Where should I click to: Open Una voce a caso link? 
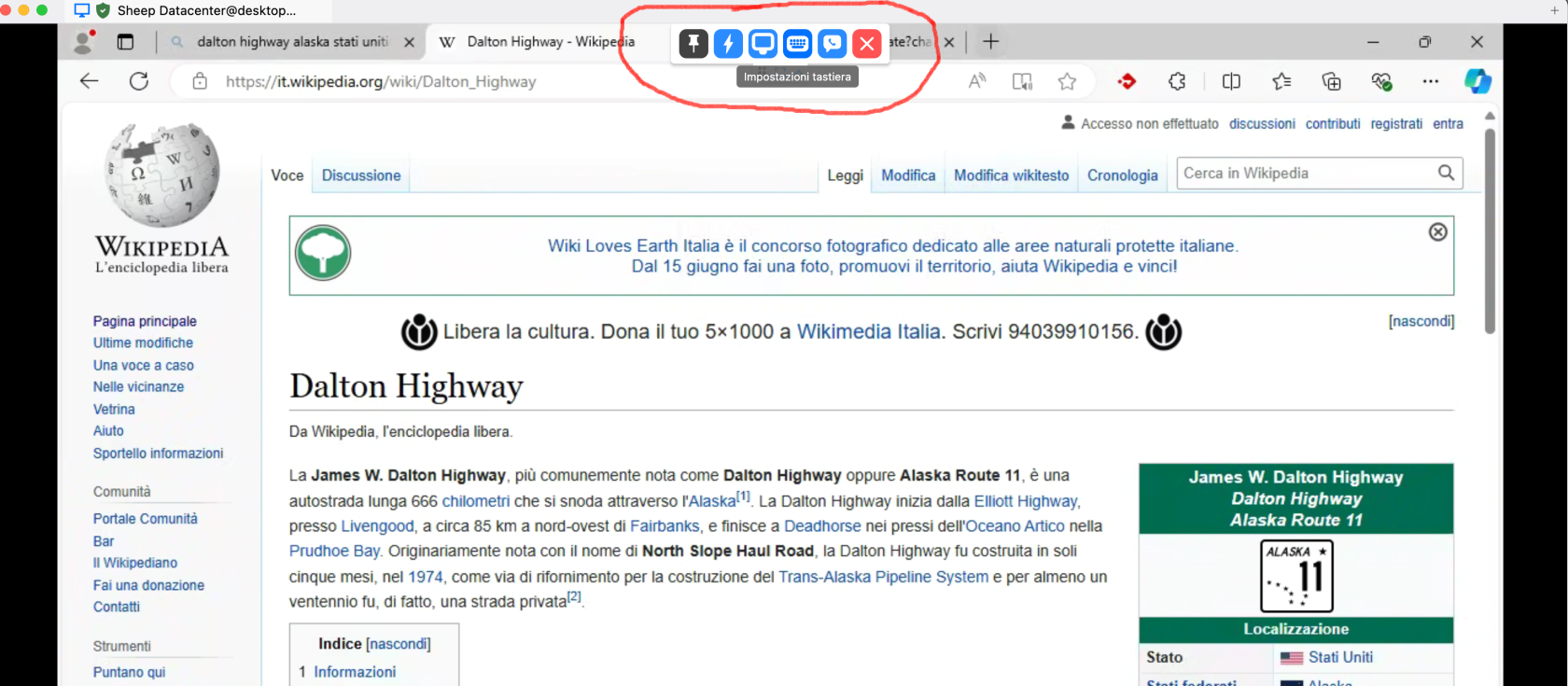144,365
